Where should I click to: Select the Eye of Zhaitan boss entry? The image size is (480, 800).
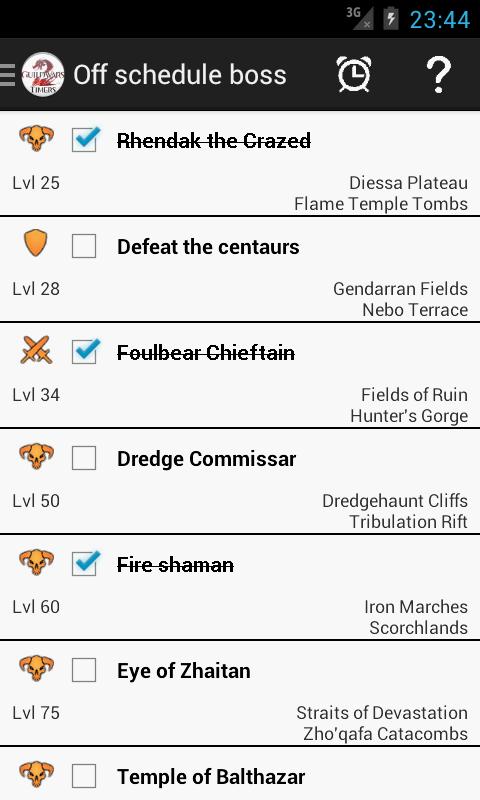(240, 693)
